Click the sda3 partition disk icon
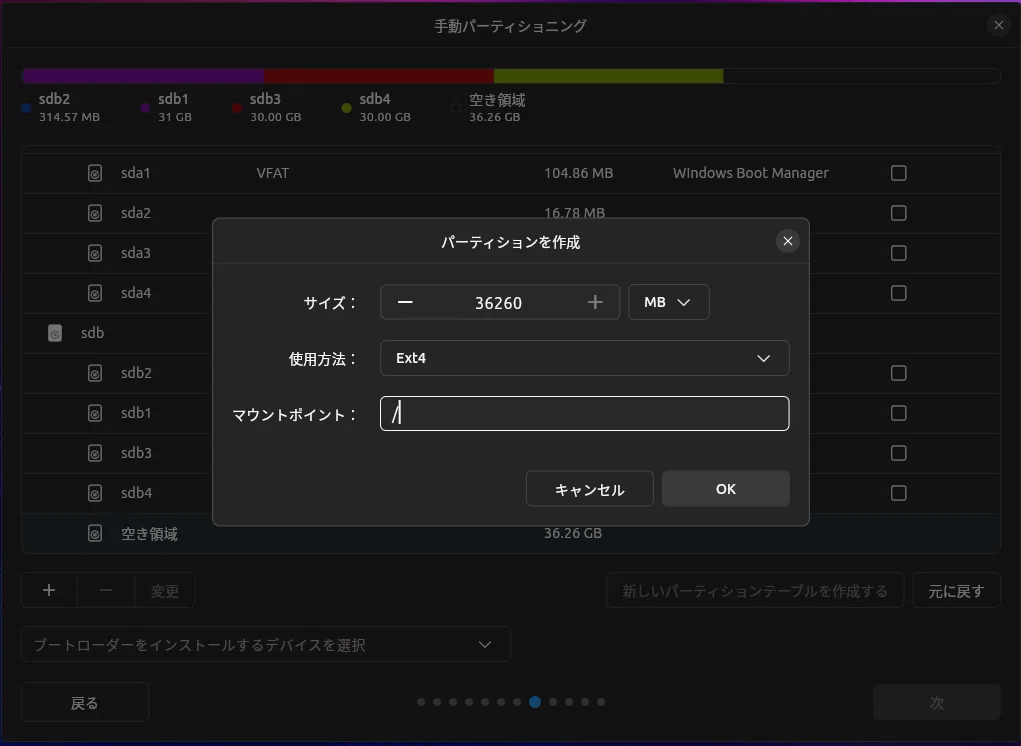The image size is (1021, 746). 95,253
